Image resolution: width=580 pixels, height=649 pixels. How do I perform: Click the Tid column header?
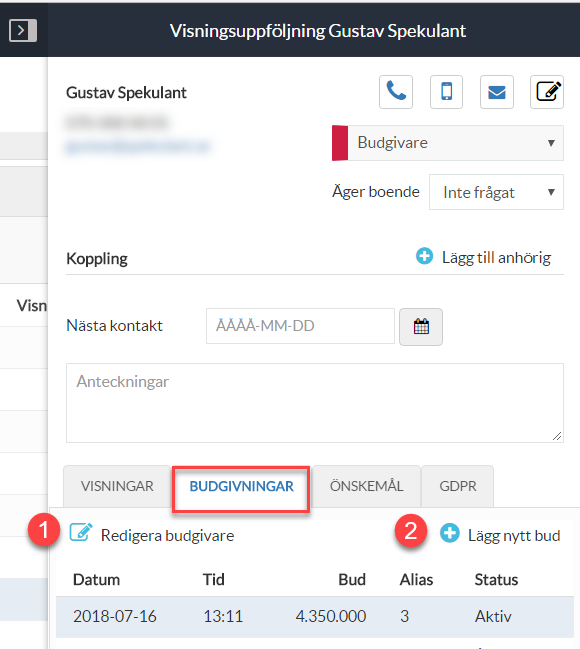[214, 579]
